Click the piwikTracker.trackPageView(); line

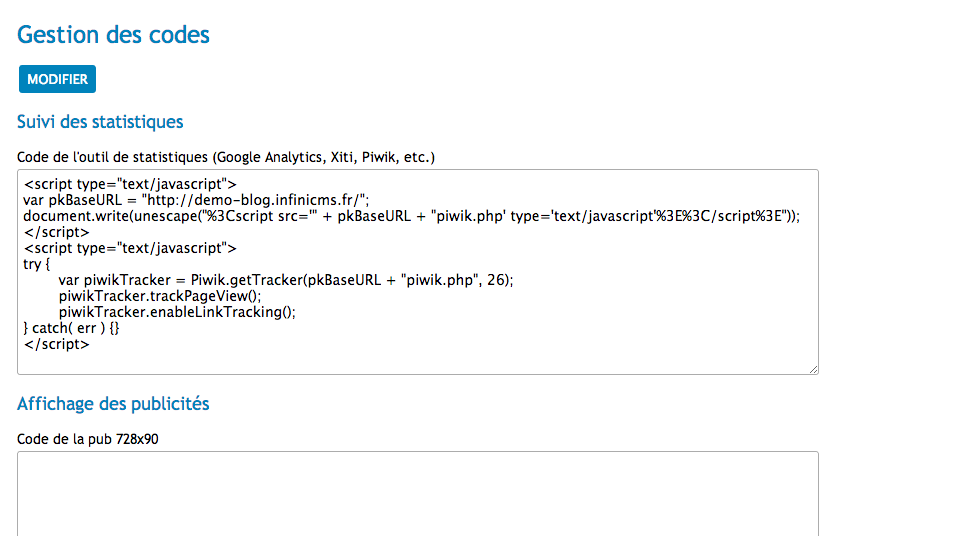[160, 296]
